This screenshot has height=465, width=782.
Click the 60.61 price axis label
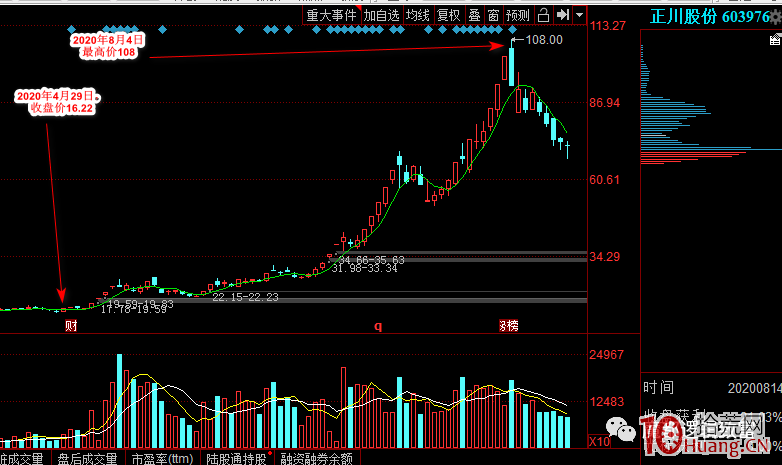pyautogui.click(x=604, y=180)
